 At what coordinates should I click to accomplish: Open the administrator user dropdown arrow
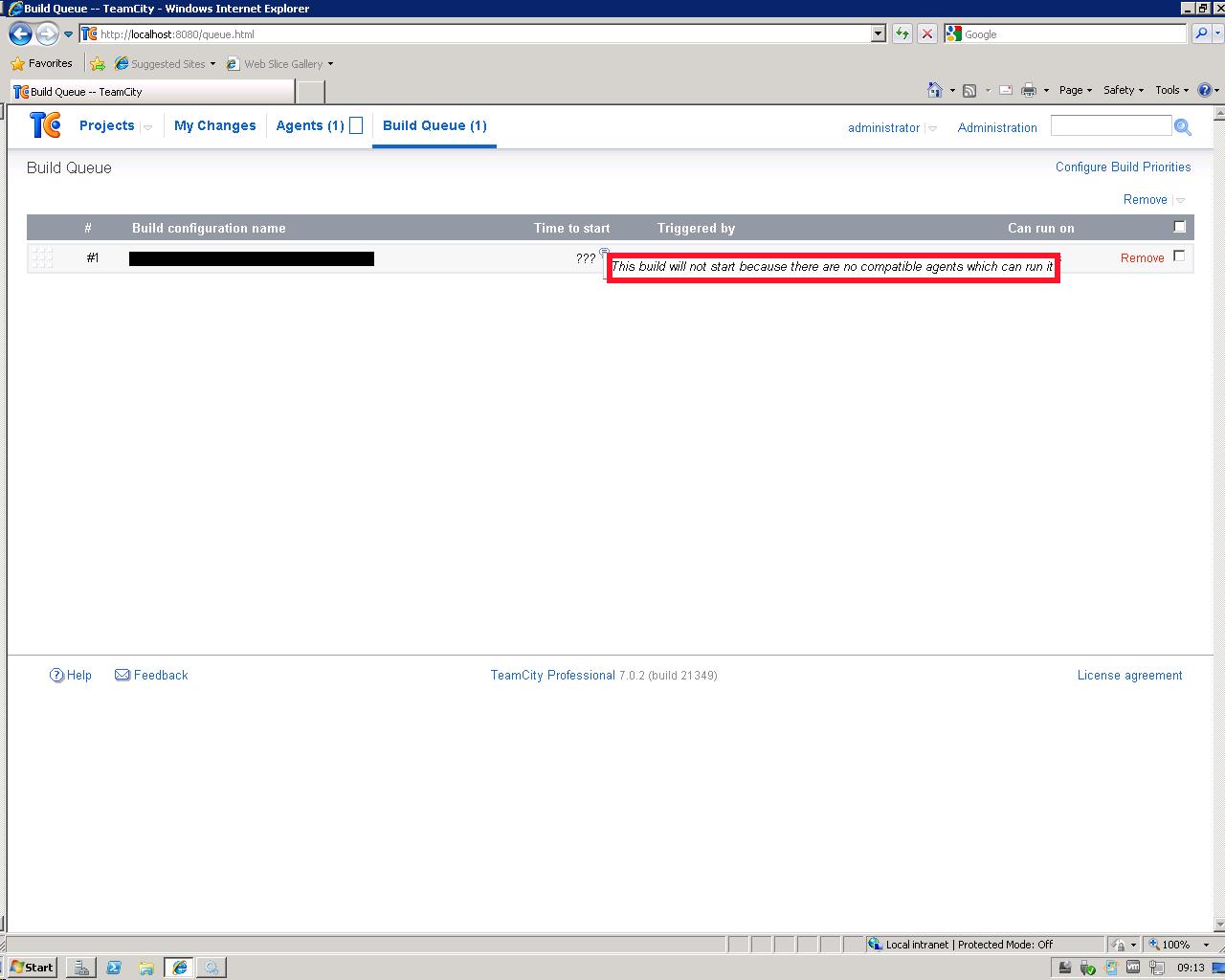[932, 128]
